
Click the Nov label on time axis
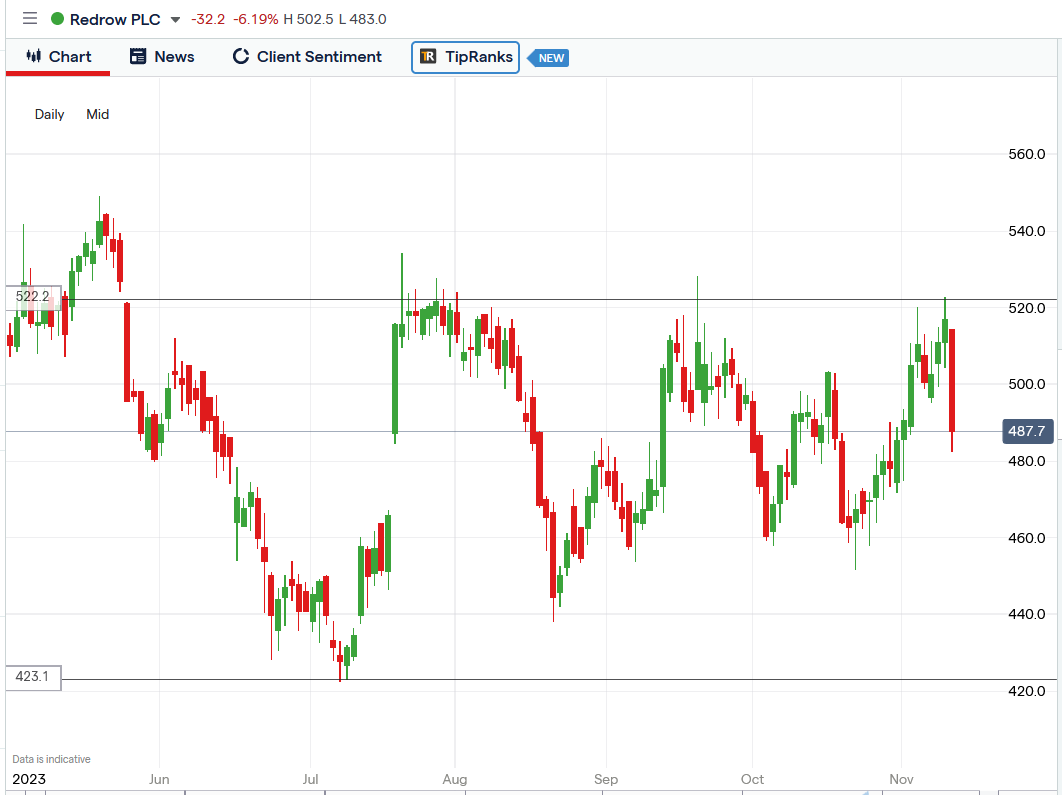click(901, 779)
